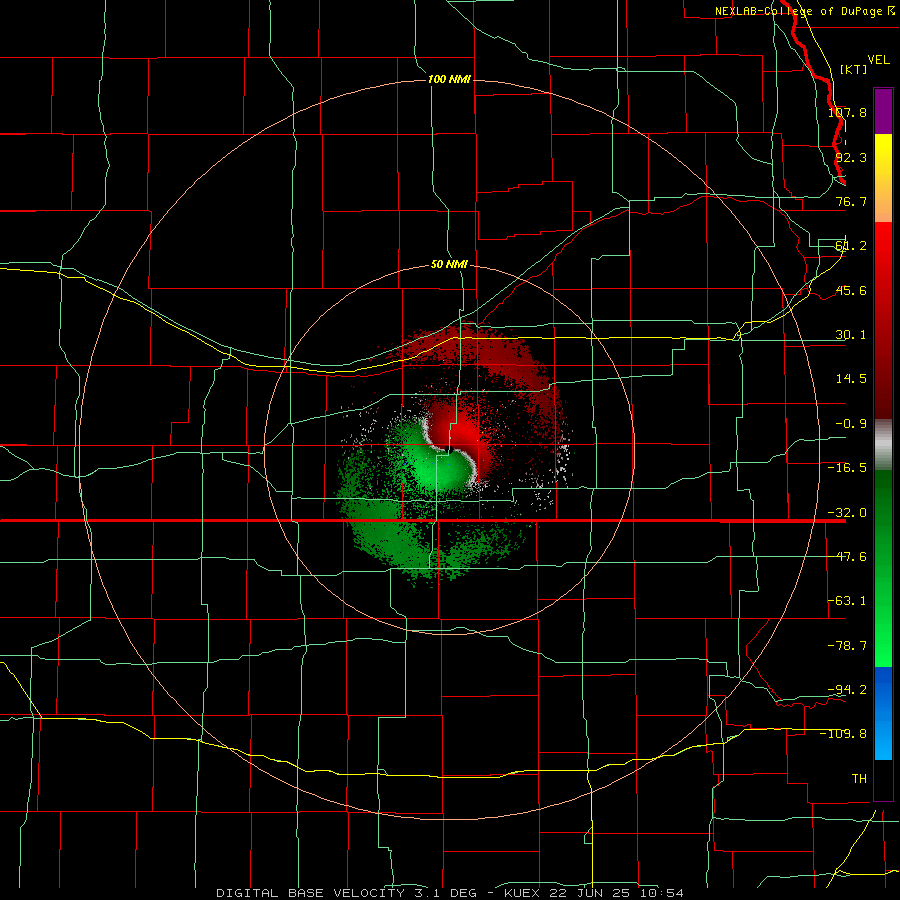
Task: Click the 61.2 velocity scale value
Action: (x=851, y=246)
